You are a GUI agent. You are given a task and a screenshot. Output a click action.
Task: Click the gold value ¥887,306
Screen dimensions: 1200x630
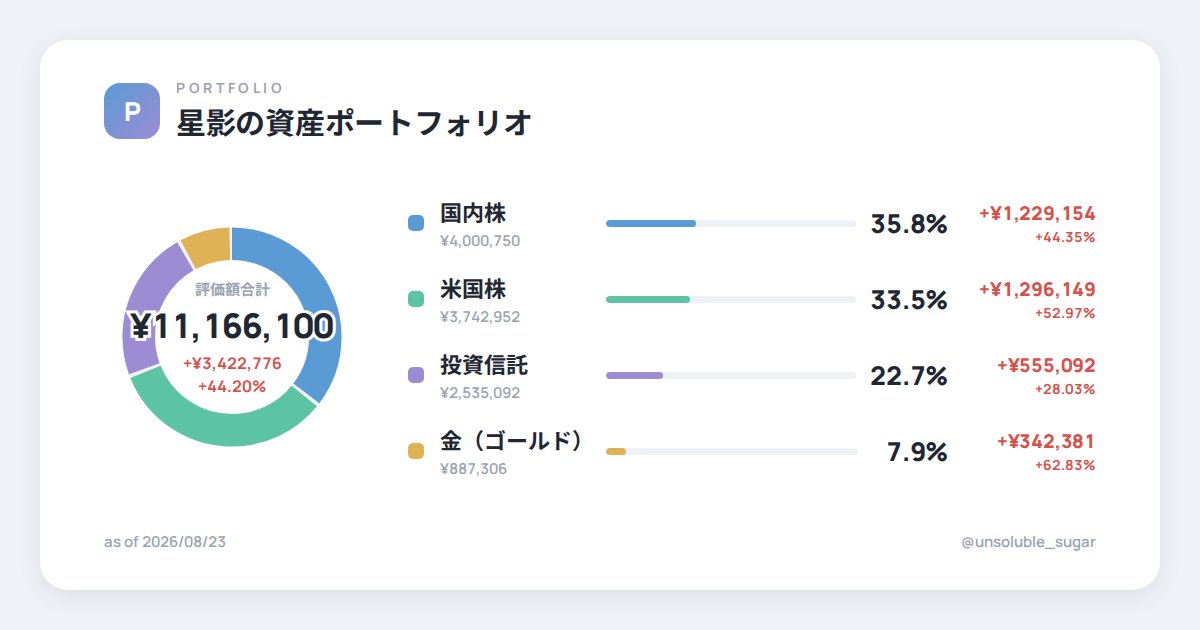(473, 469)
